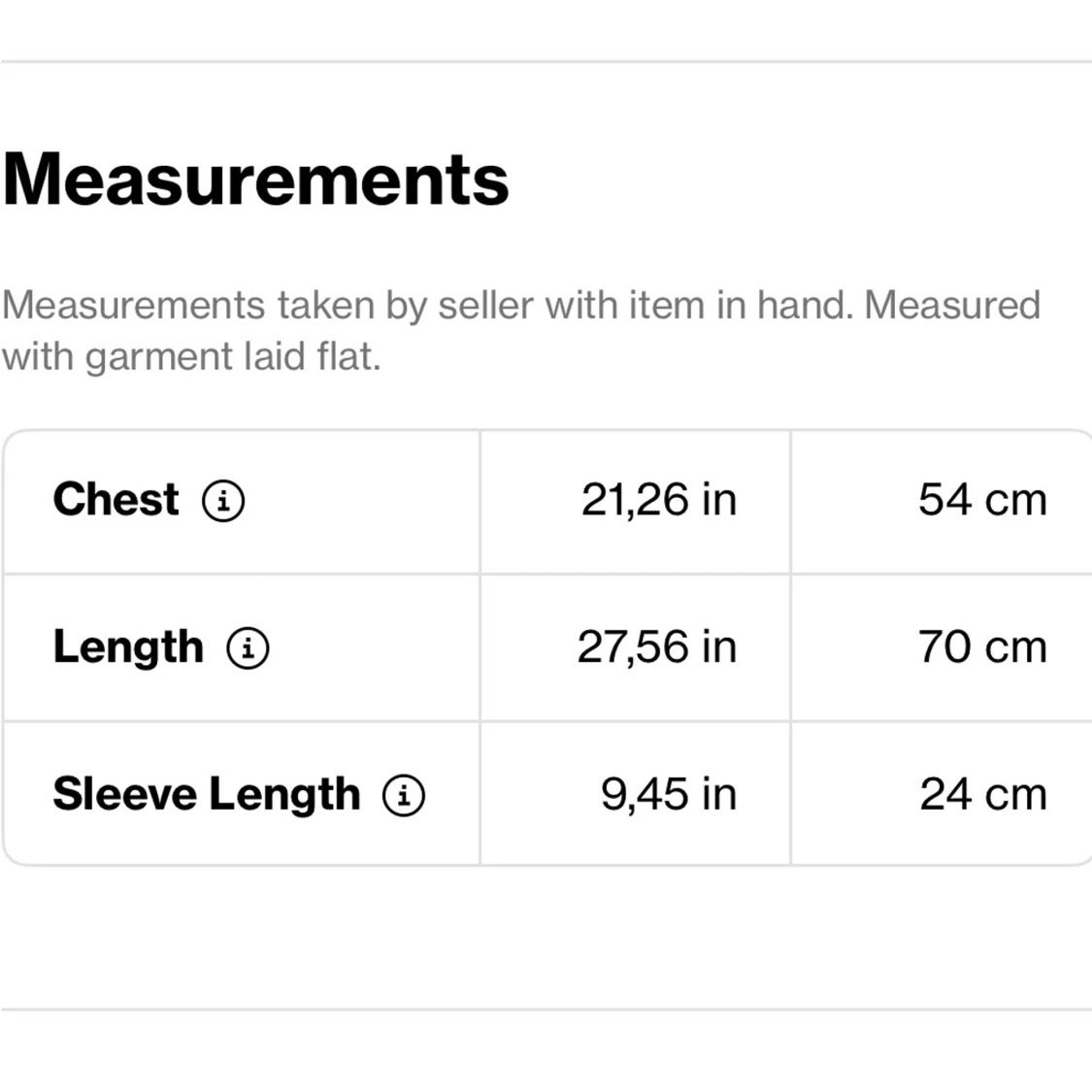
Task: Click the Sleeve Length row label
Action: (x=206, y=794)
